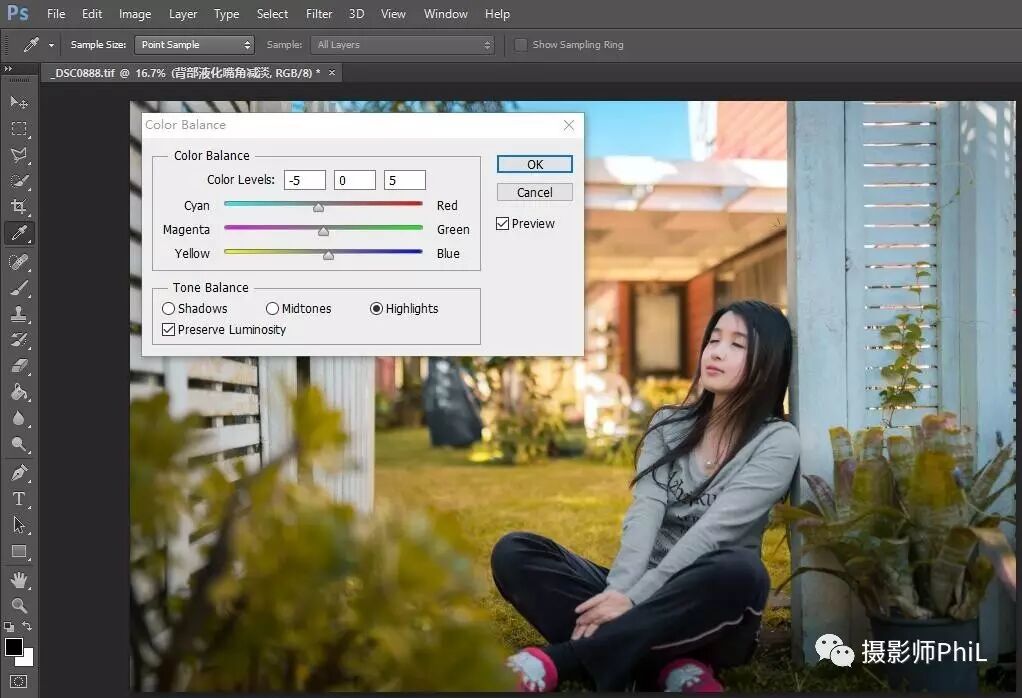1022x698 pixels.
Task: Toggle the Preview checkbox
Action: point(503,224)
